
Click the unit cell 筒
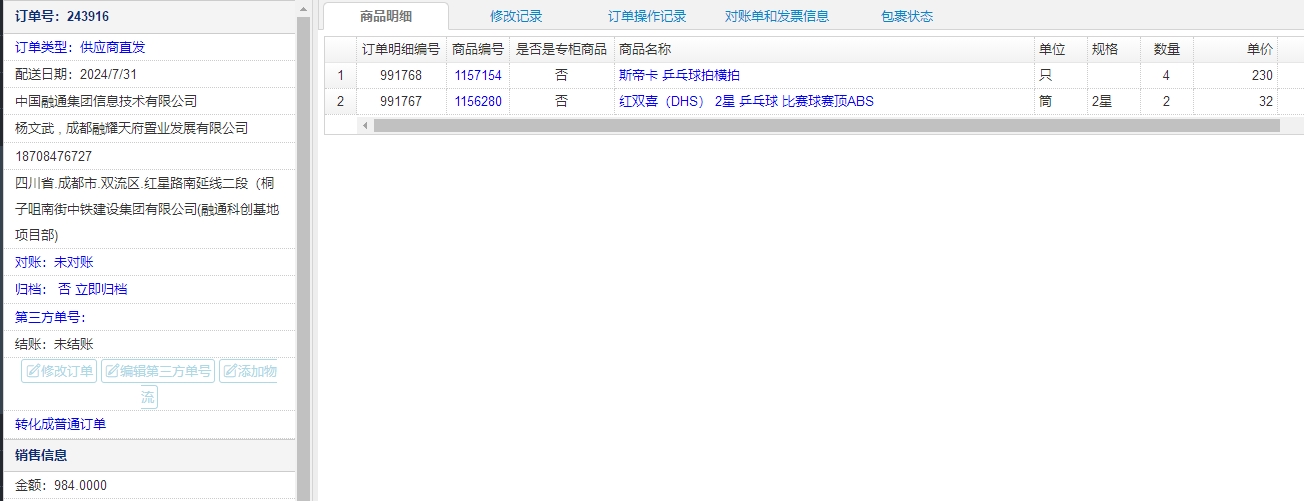click(1060, 101)
